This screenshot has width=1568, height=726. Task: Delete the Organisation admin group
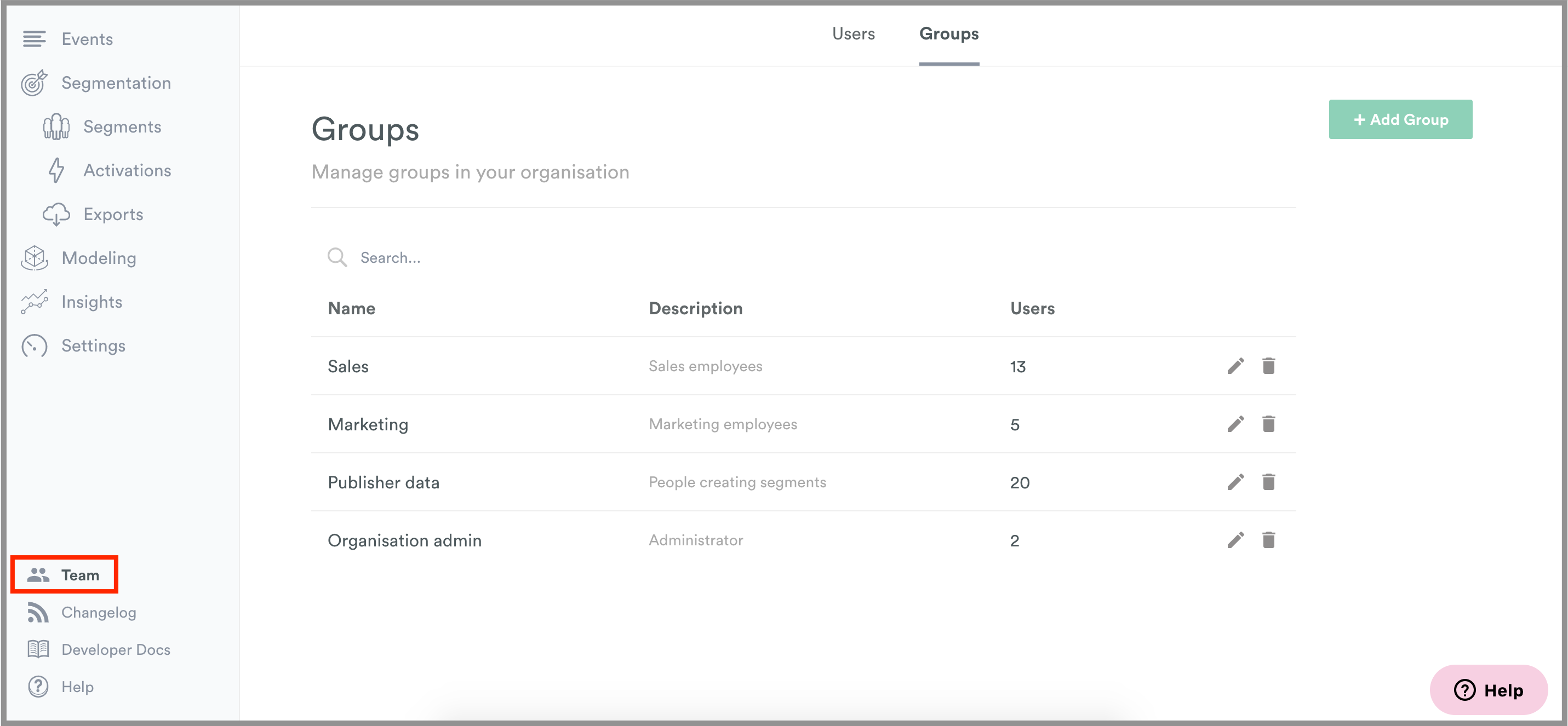click(1268, 540)
